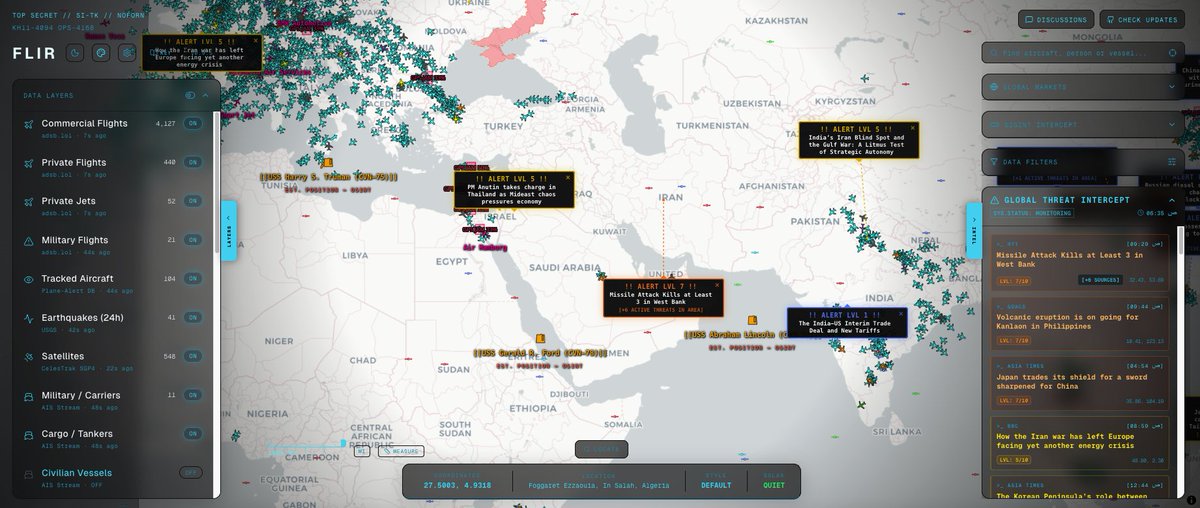The image size is (1200, 508).
Task: Click the Military / Carriers ship icon
Action: 28,396
